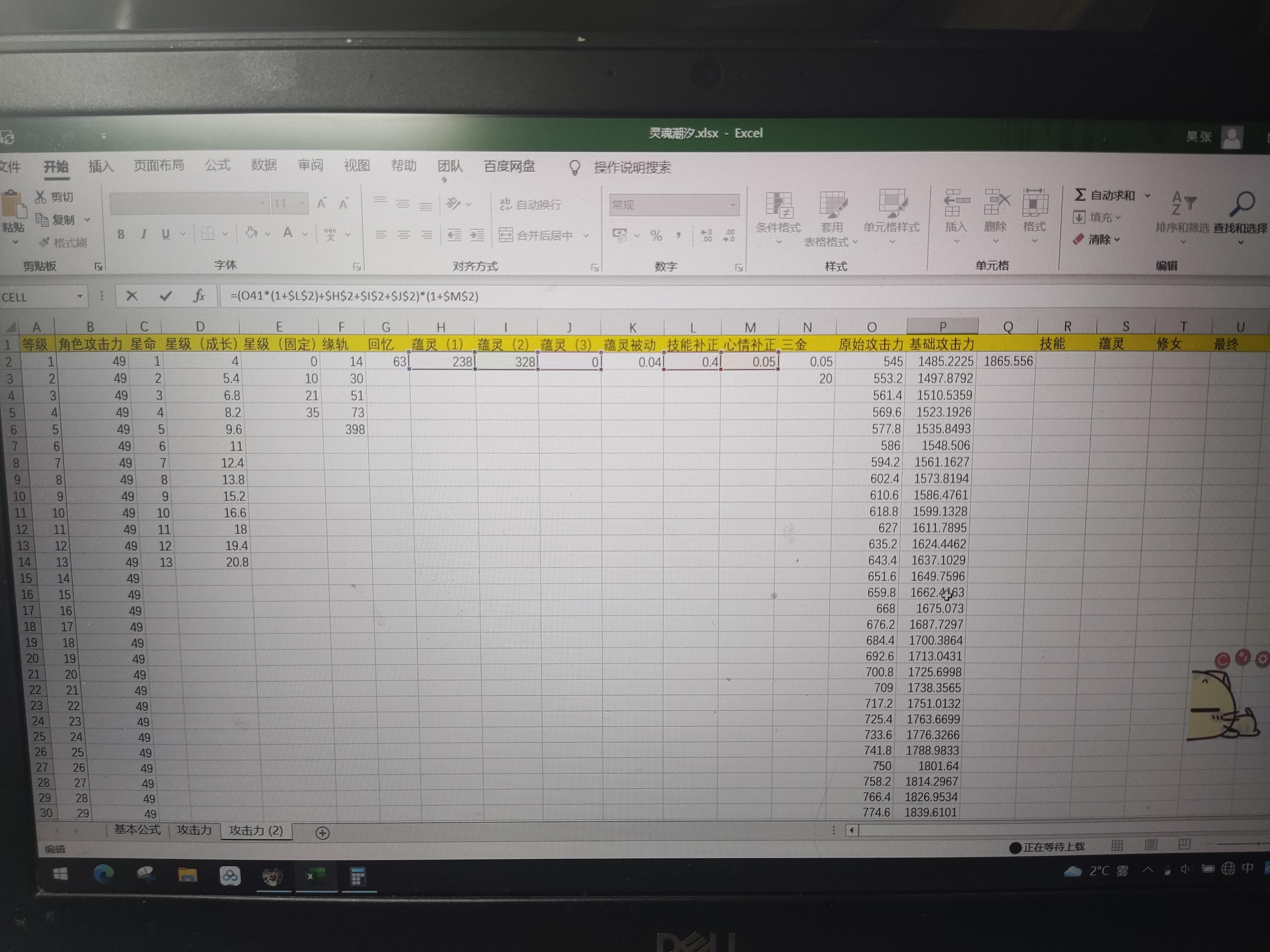Open the 插入 ribbon tab
1270x952 pixels.
(x=101, y=166)
